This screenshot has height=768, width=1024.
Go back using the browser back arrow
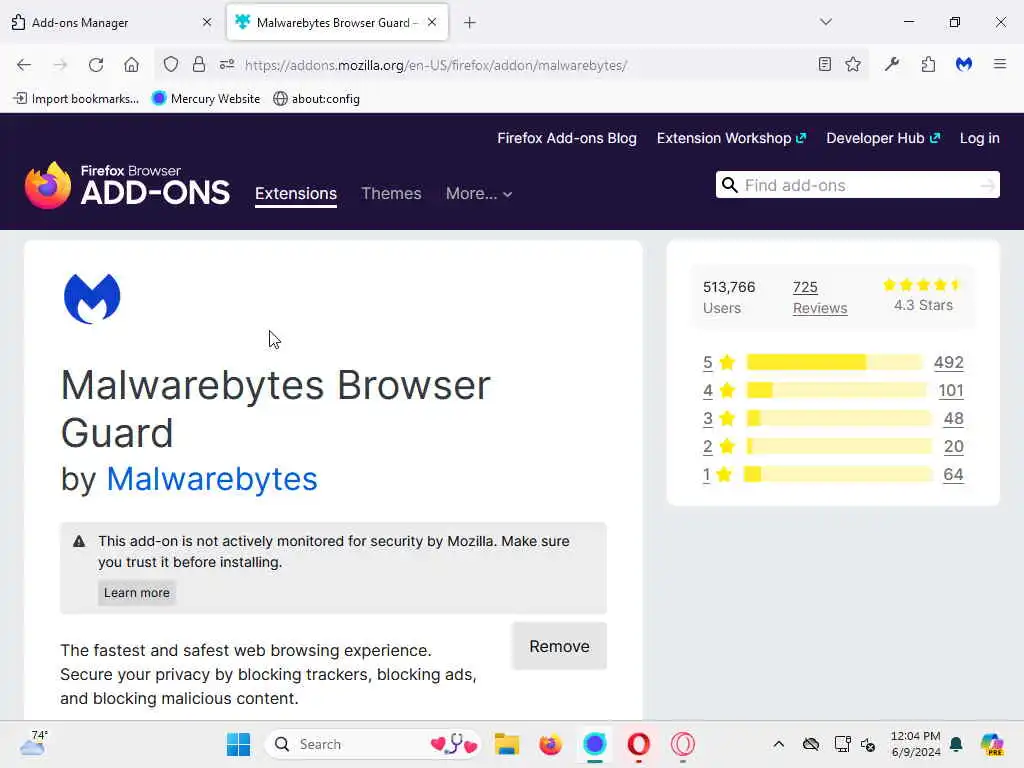(x=24, y=65)
